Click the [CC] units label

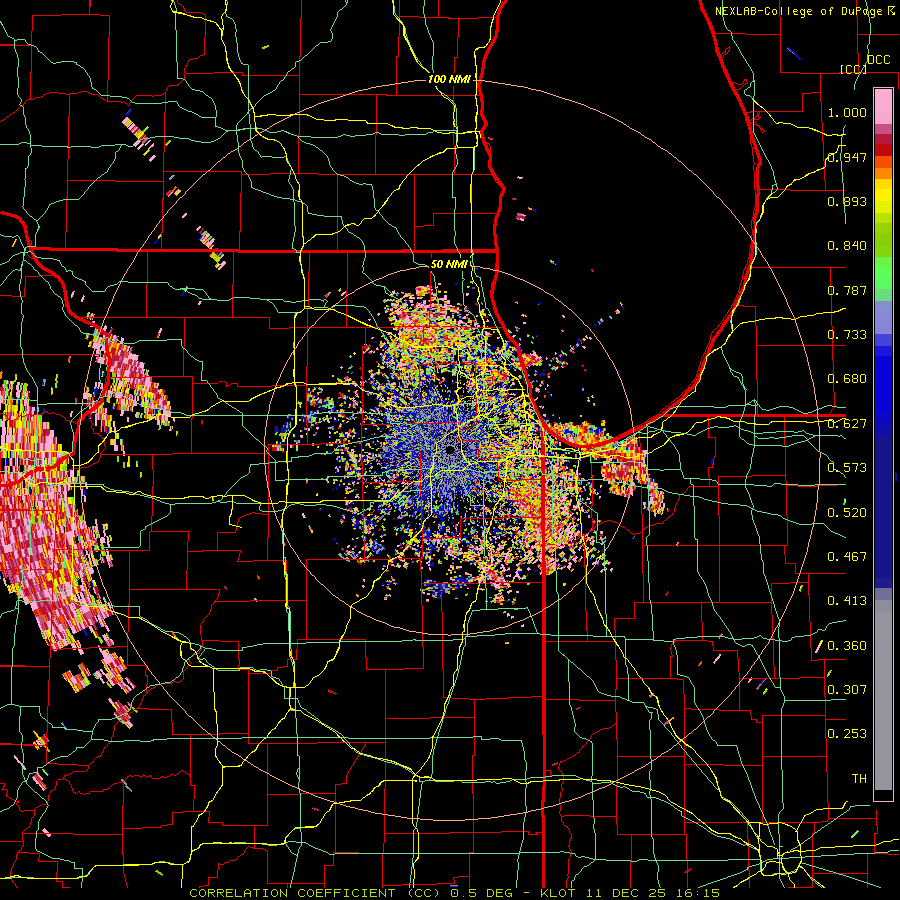pyautogui.click(x=853, y=69)
